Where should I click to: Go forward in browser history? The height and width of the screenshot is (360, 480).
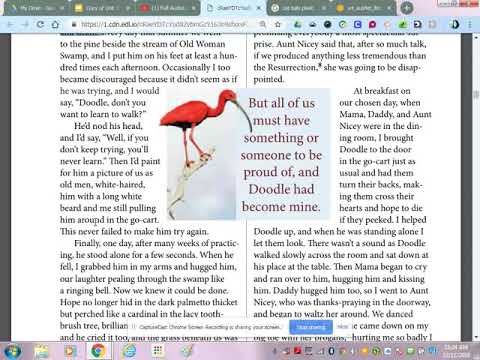[25, 24]
